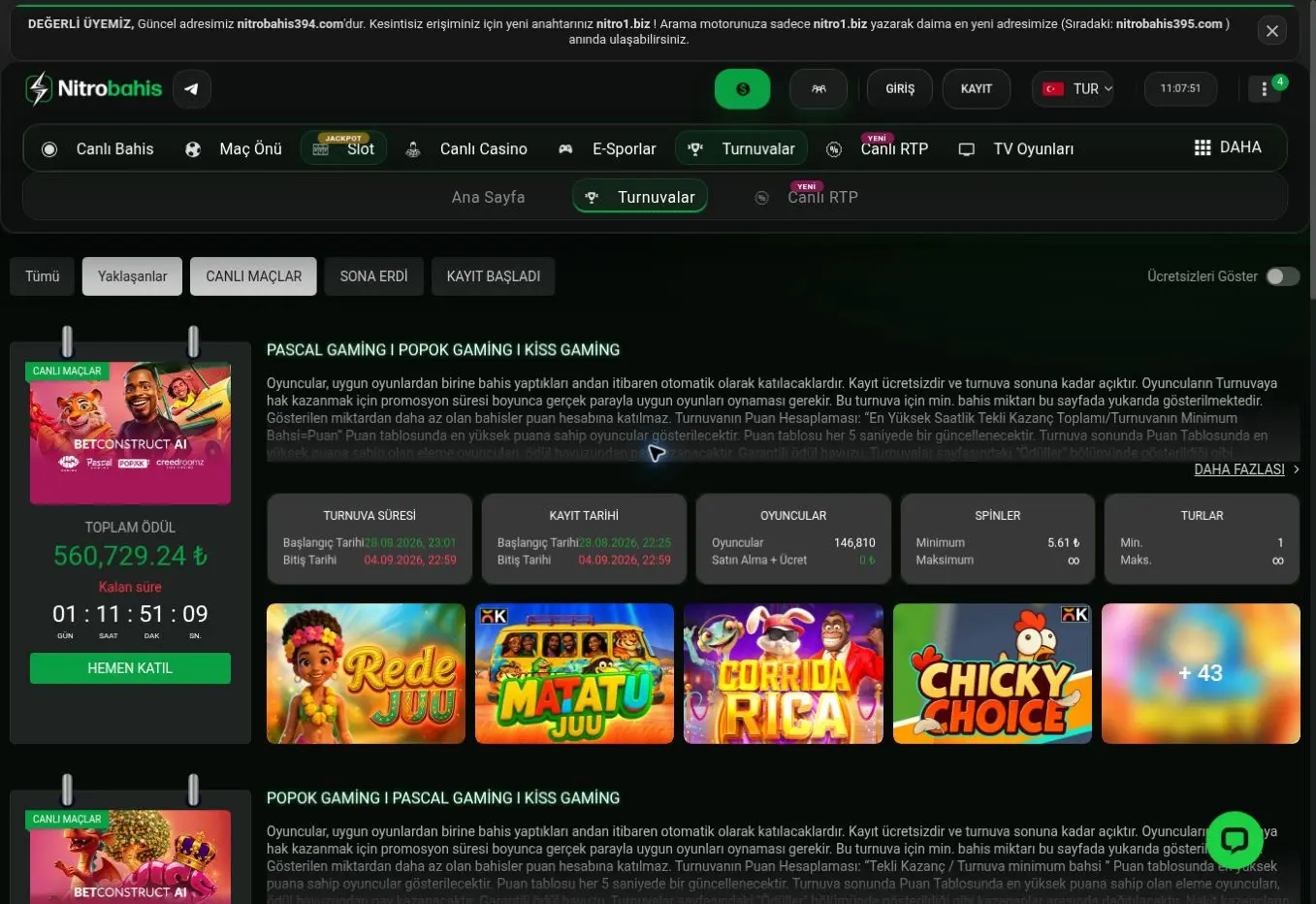Go to the Nitrobahis logo home
This screenshot has width=1316, height=904.
click(x=94, y=89)
